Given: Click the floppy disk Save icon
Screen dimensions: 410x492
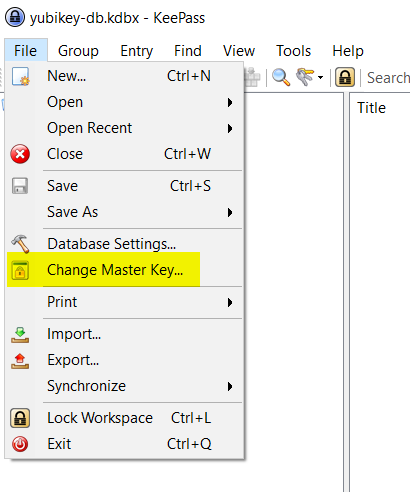Looking at the screenshot, I should click(x=20, y=186).
